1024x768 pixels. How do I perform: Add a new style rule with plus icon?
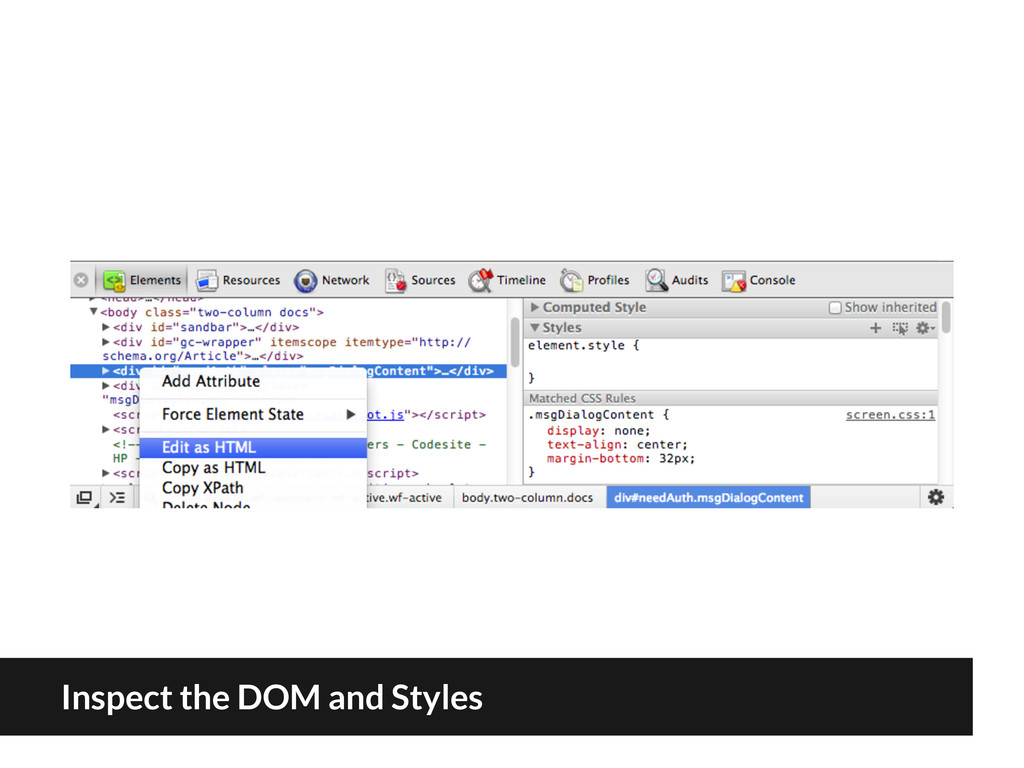[876, 328]
